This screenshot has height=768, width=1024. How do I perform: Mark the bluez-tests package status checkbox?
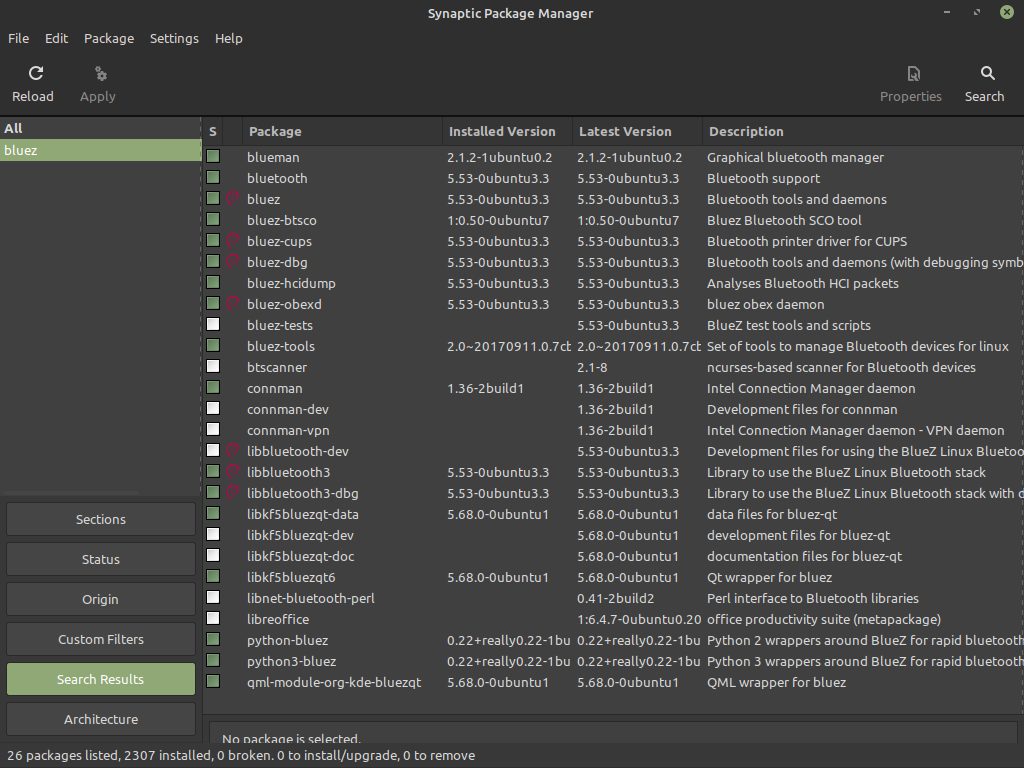click(213, 325)
